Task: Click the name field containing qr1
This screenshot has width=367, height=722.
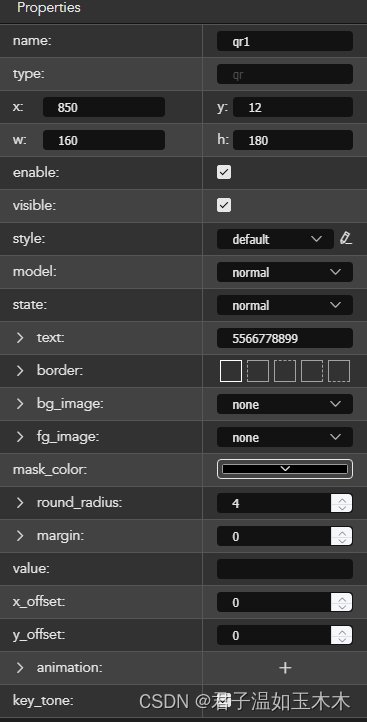Action: click(x=285, y=41)
